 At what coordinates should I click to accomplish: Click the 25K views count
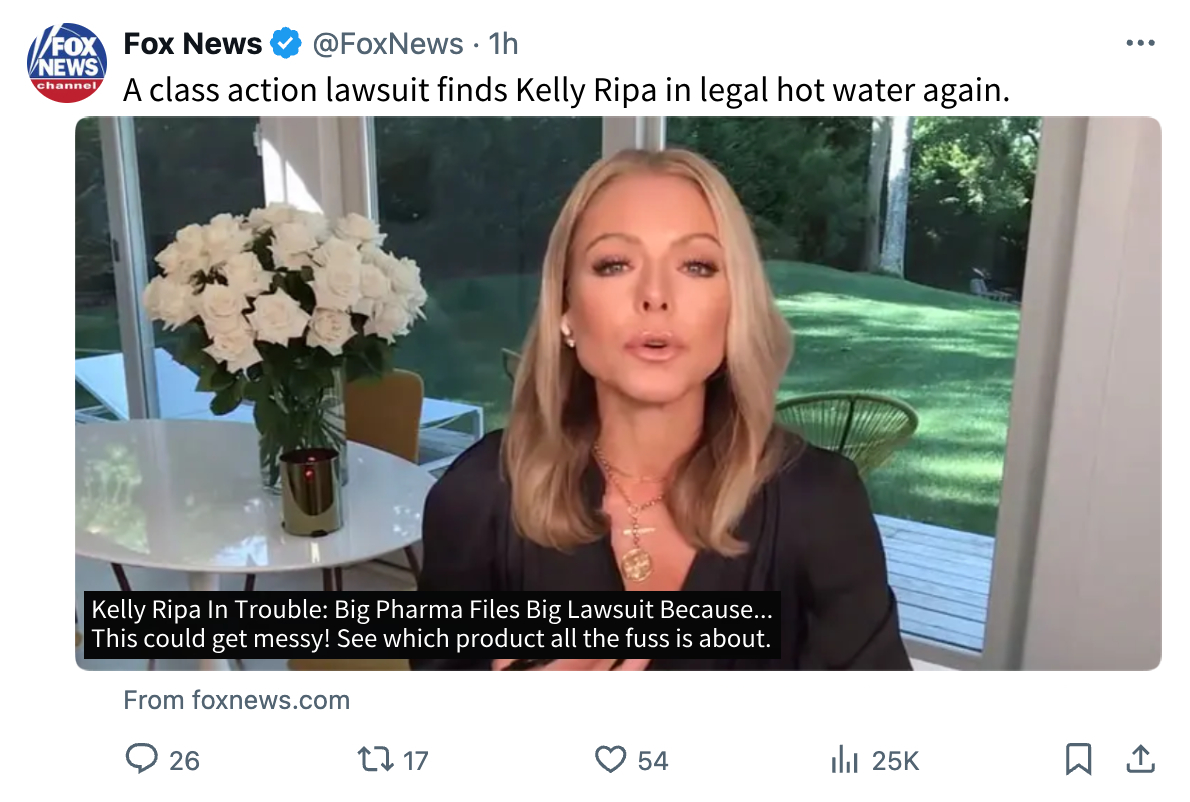point(895,761)
